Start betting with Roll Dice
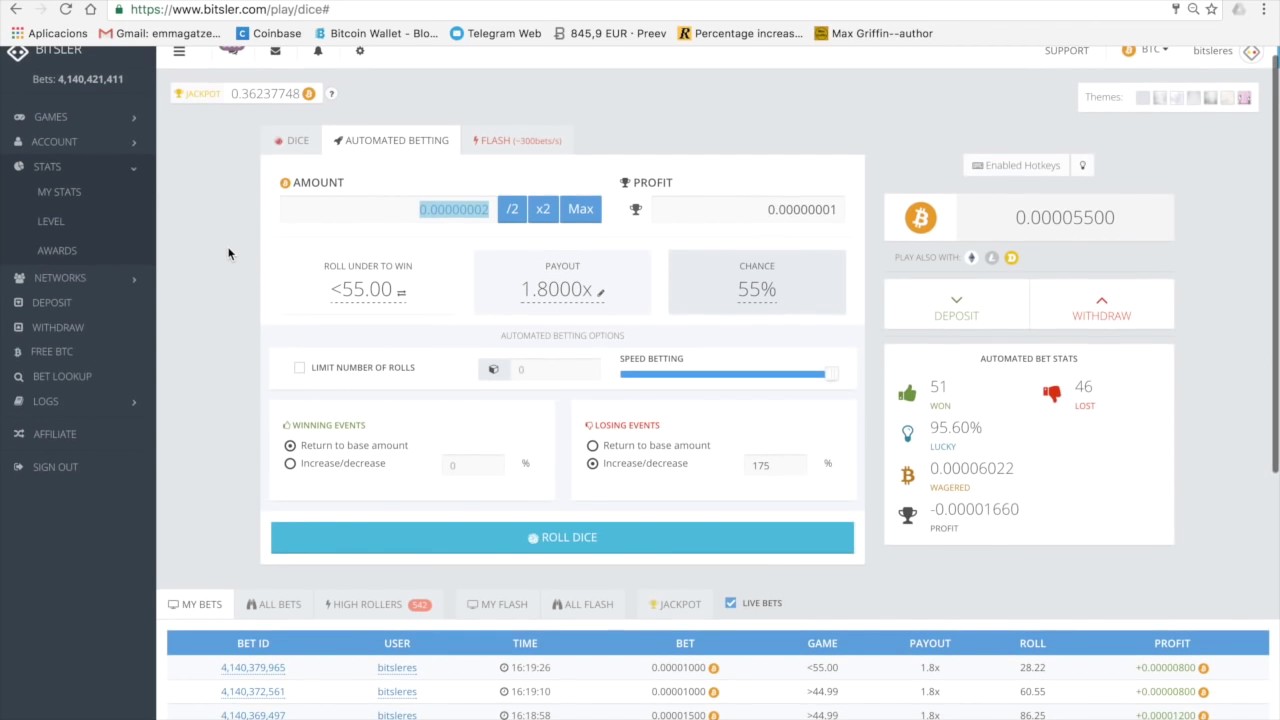1280x720 pixels. [562, 538]
